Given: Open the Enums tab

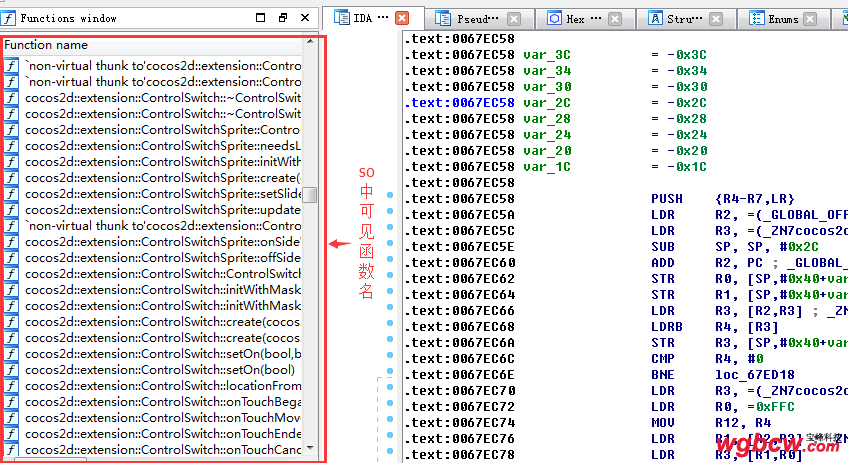Looking at the screenshot, I should click(783, 19).
